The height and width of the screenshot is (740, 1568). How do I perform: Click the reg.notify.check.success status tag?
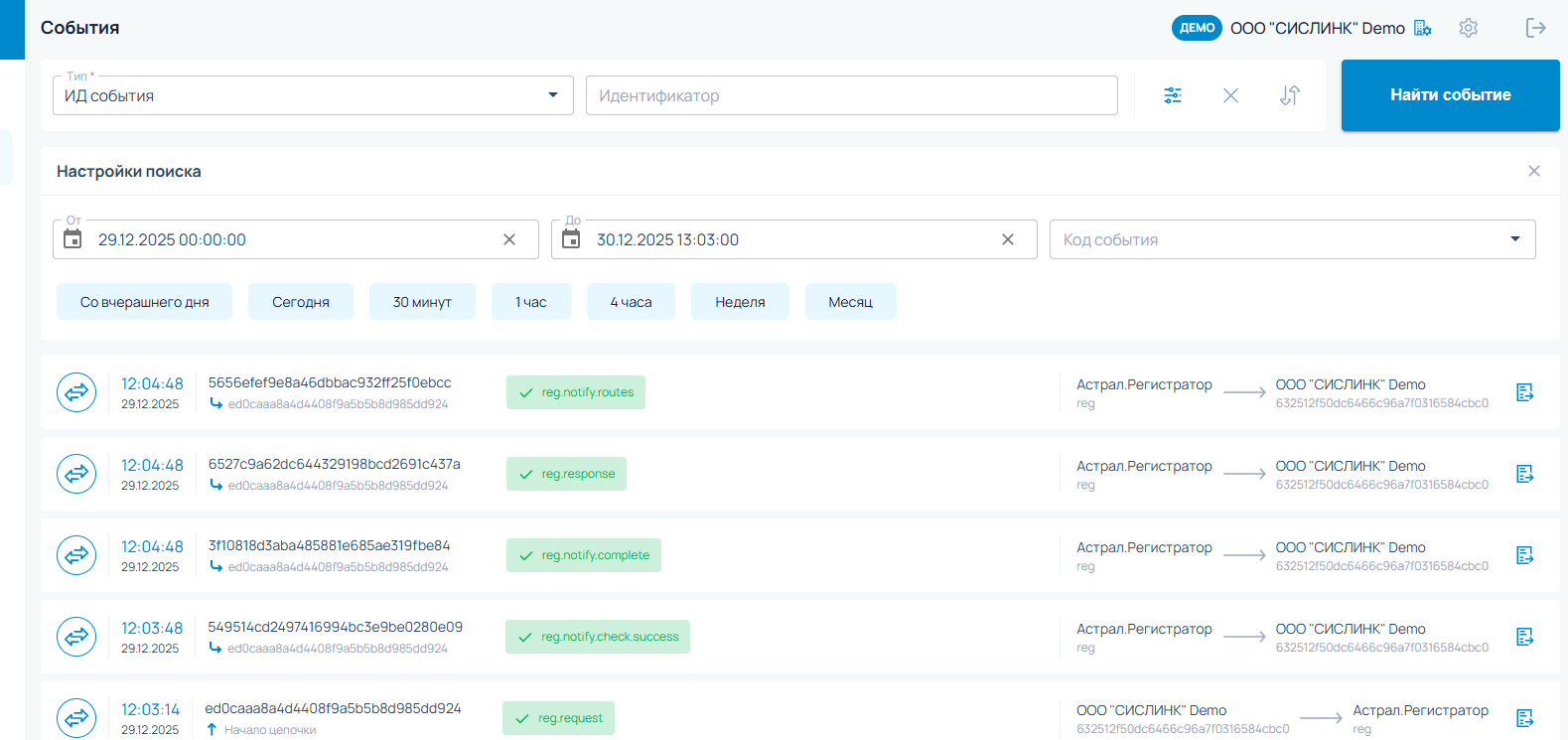598,637
